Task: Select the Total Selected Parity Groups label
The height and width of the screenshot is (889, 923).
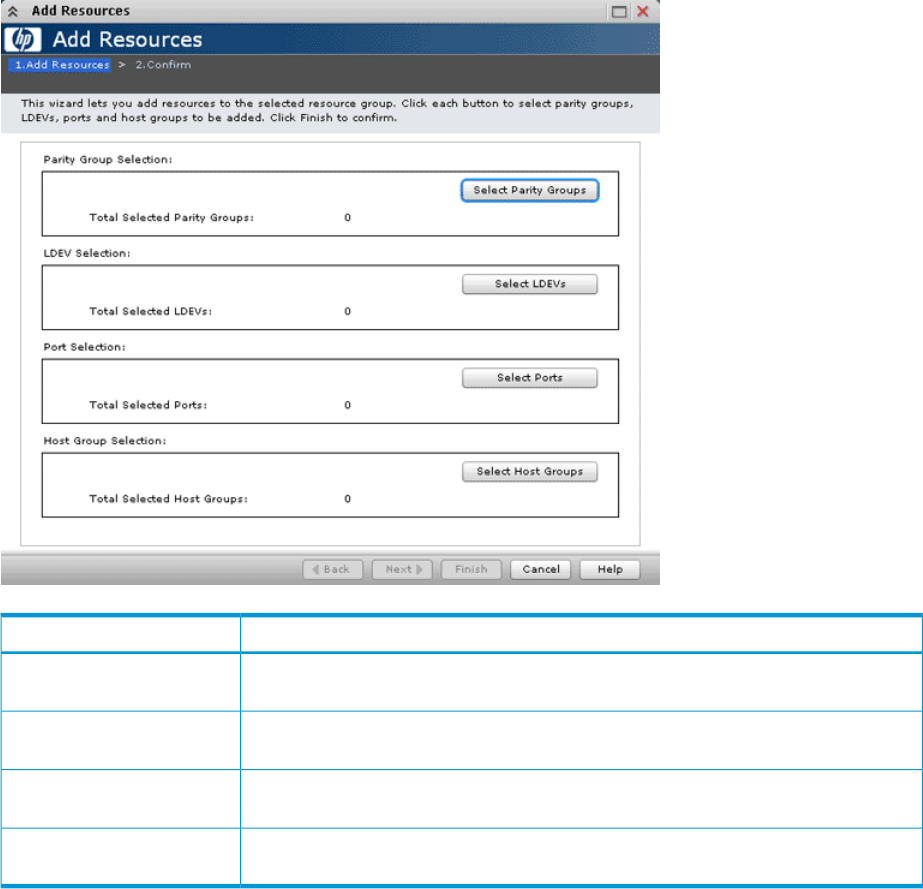Action: pos(171,217)
